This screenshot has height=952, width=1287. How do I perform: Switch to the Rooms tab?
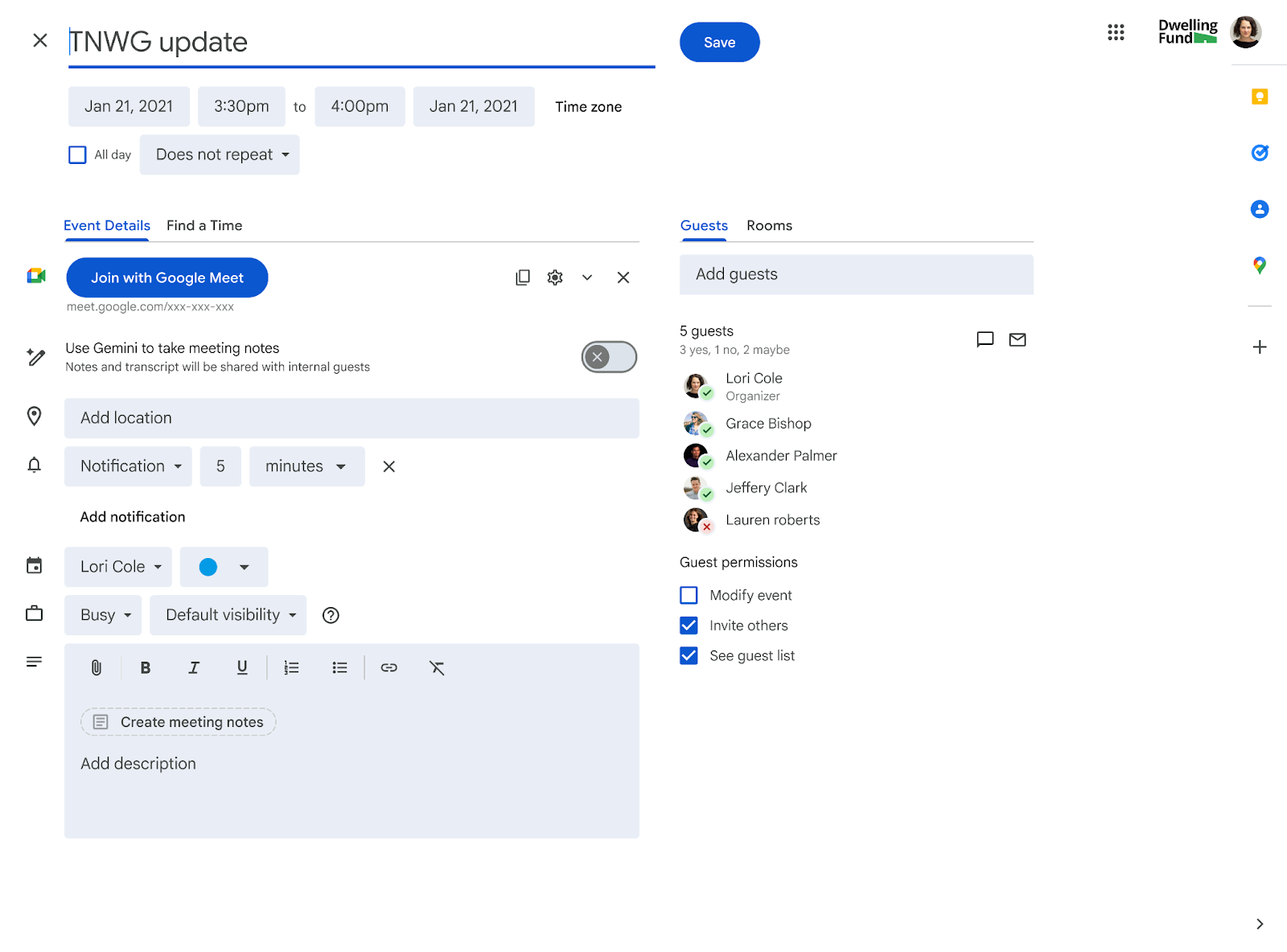click(x=769, y=226)
